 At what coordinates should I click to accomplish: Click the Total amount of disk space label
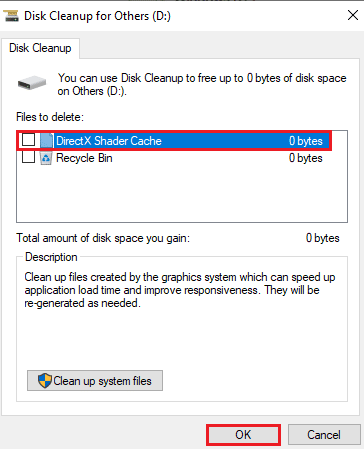click(103, 238)
